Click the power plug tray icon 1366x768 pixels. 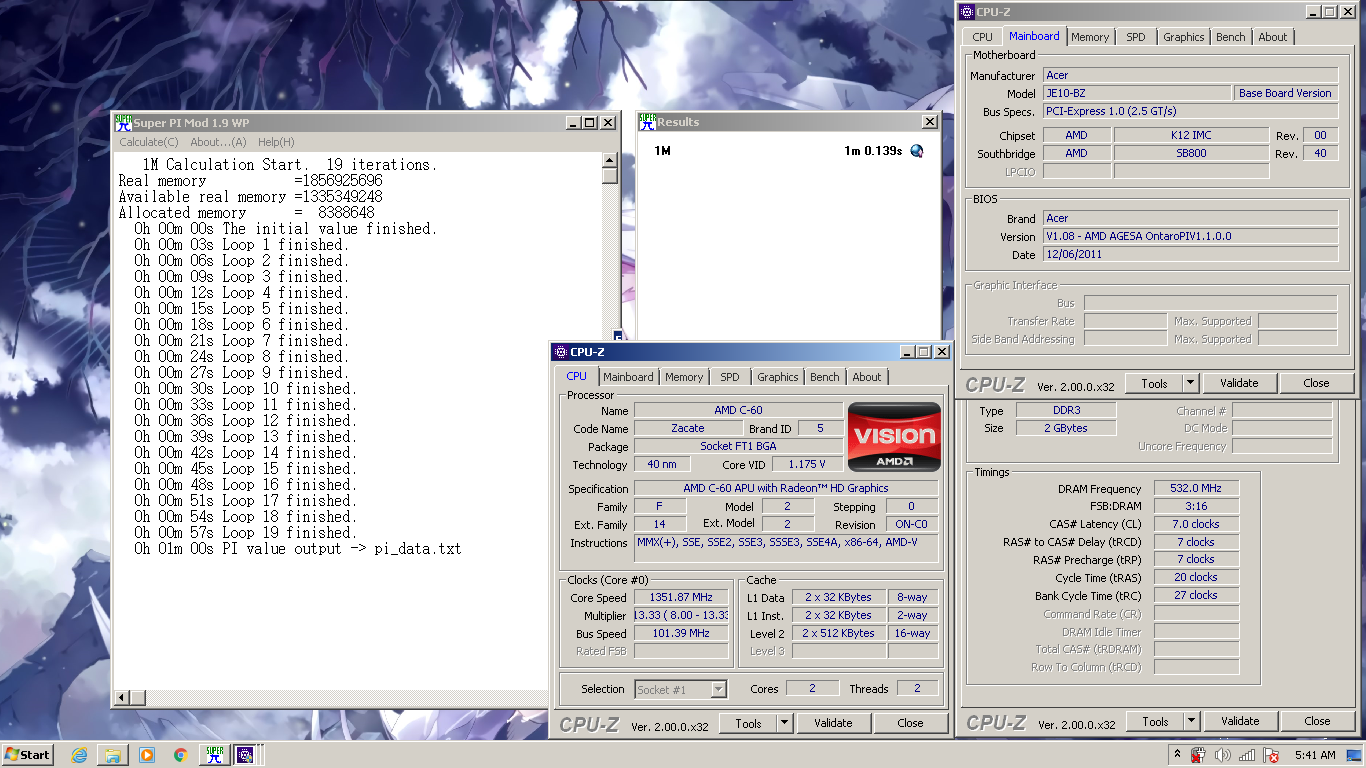coord(1200,755)
